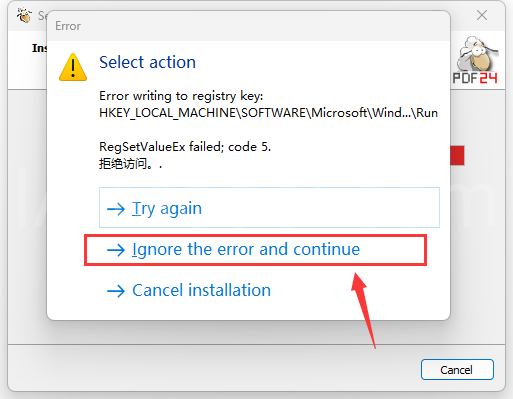This screenshot has height=399, width=513.
Task: Click the Error dialog title bar
Action: pos(248,26)
